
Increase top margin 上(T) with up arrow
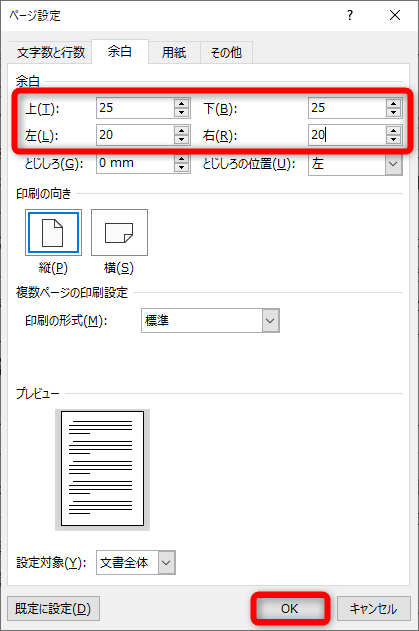pyautogui.click(x=182, y=103)
